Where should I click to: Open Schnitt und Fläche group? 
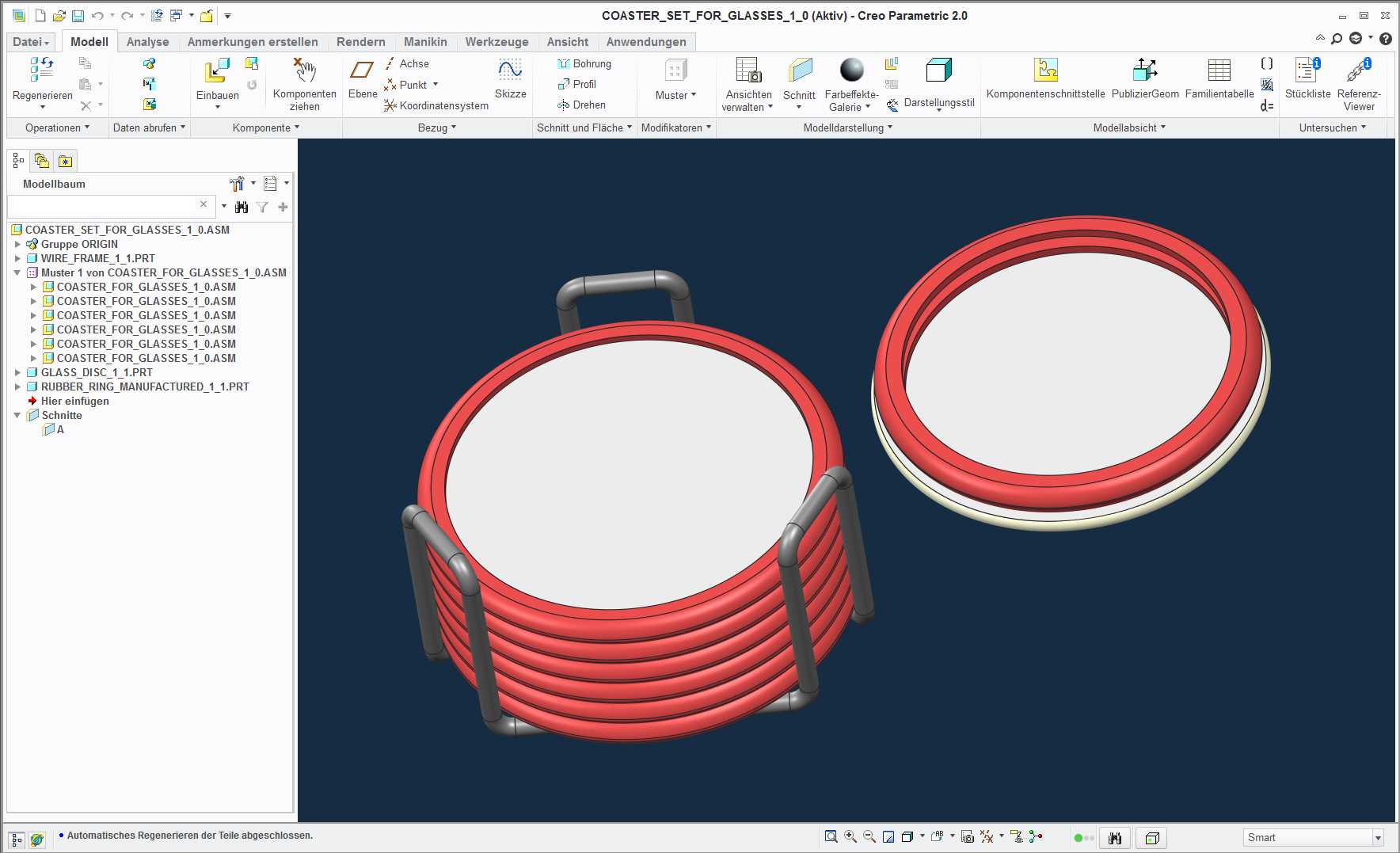(x=584, y=128)
